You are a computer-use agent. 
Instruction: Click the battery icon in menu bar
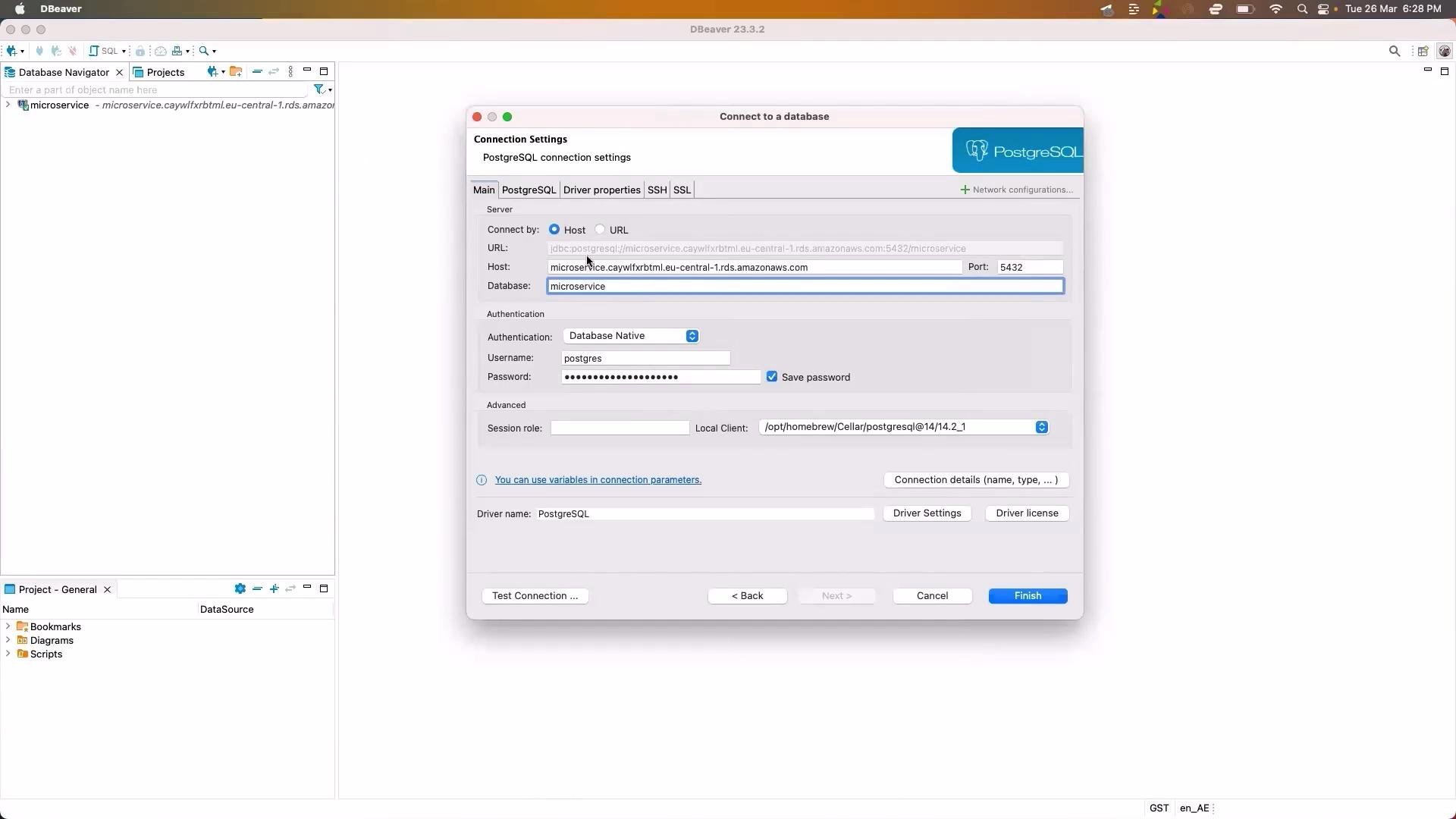point(1245,9)
